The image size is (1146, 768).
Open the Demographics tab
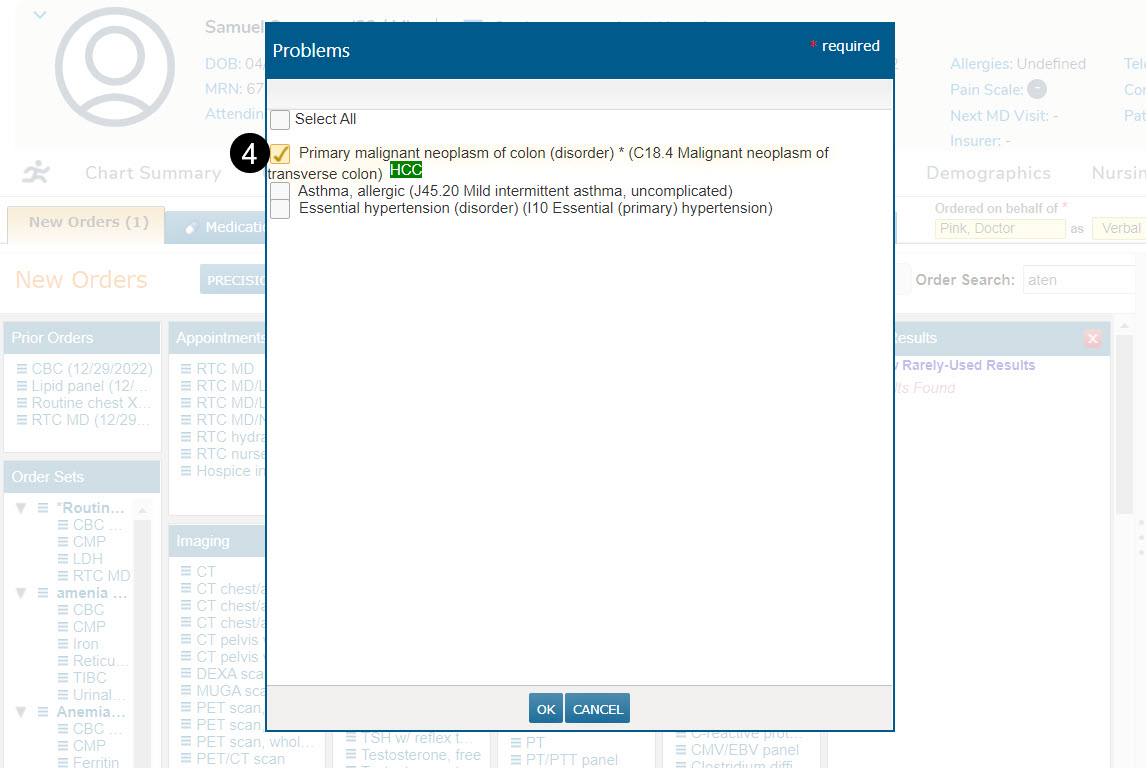point(987,173)
